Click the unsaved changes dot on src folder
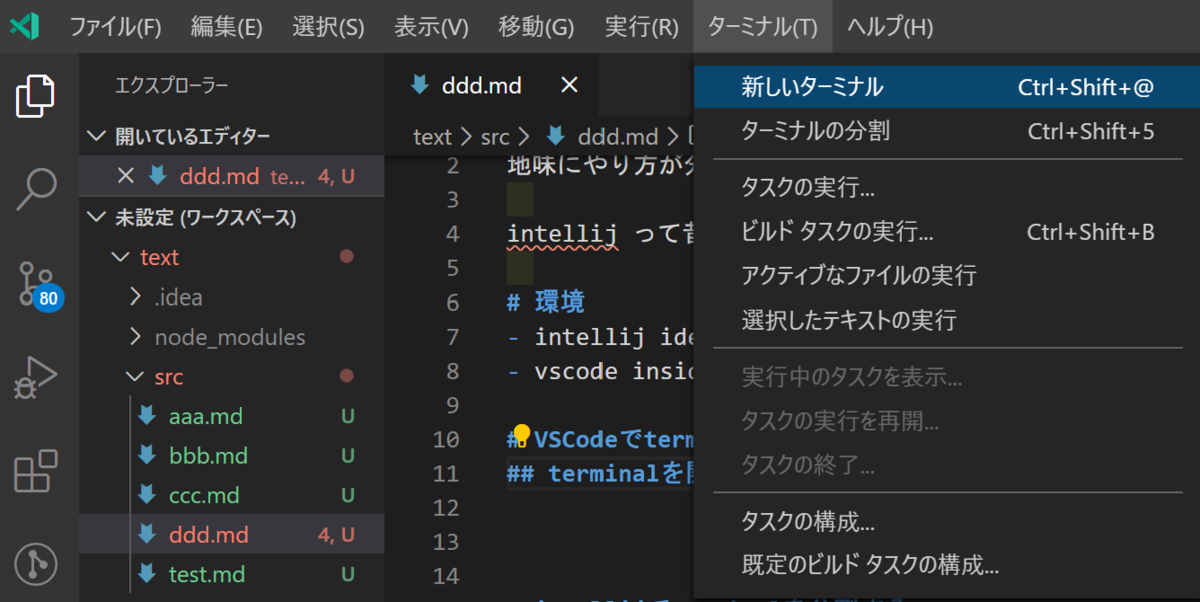Image resolution: width=1200 pixels, height=602 pixels. click(346, 376)
